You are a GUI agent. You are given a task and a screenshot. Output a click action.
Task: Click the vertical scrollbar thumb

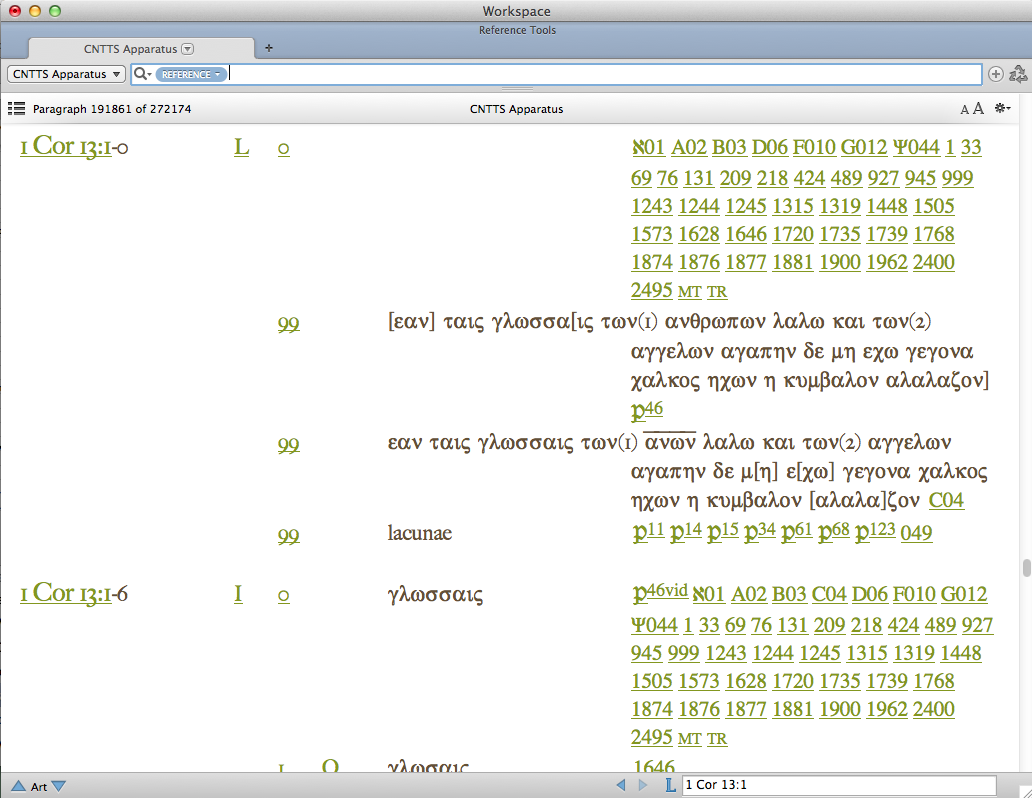point(1025,568)
